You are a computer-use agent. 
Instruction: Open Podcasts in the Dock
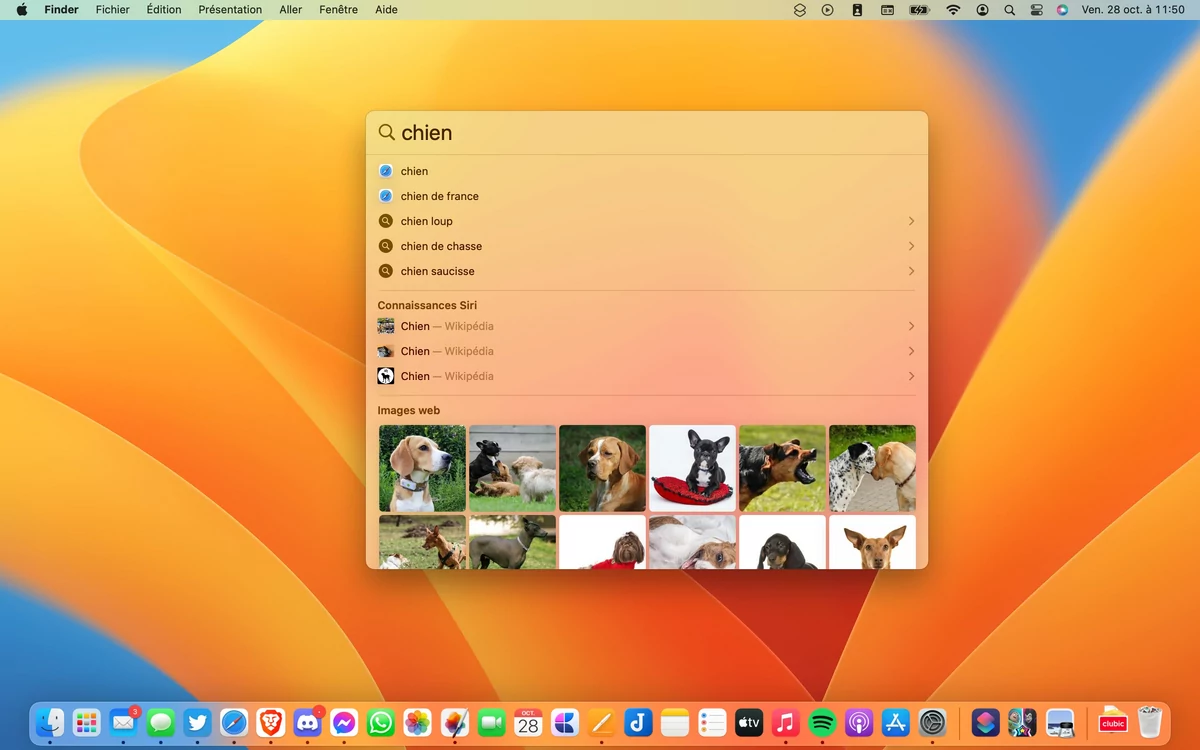click(859, 722)
